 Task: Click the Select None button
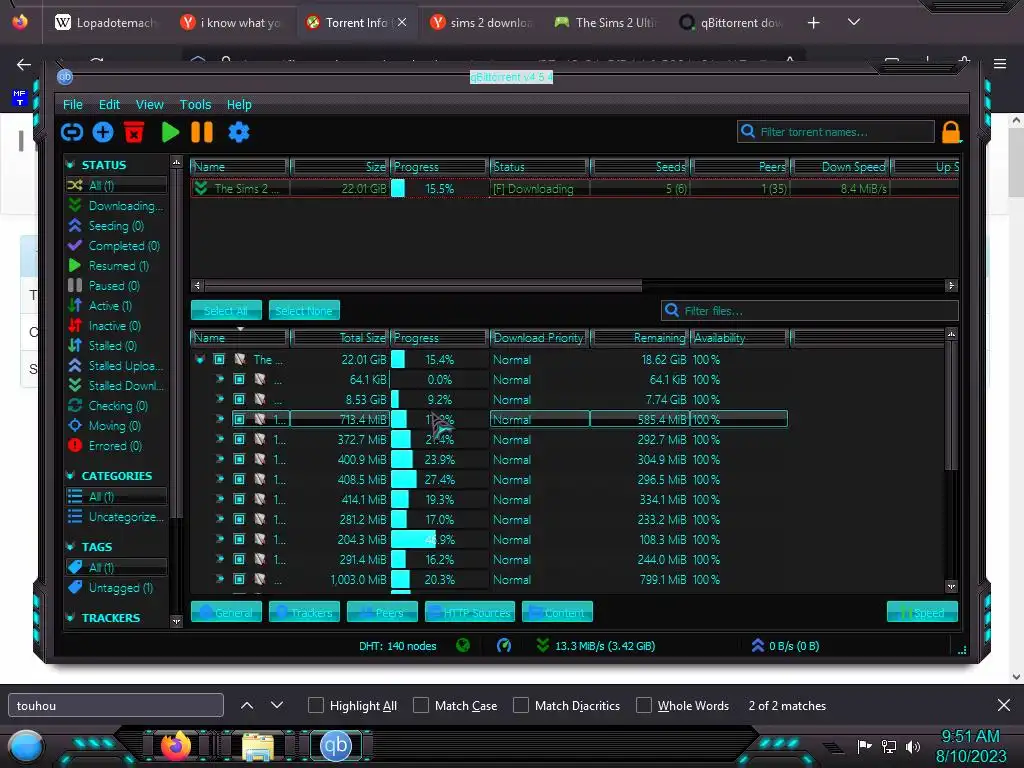[304, 310]
